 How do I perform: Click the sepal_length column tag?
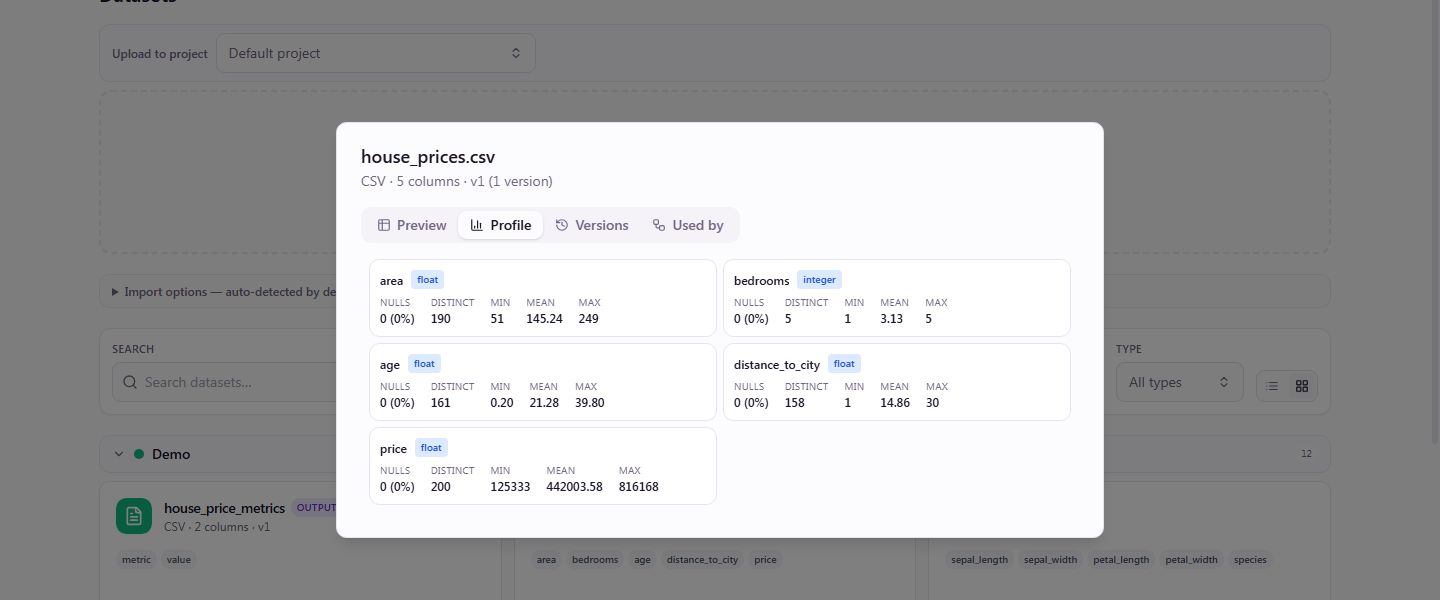(x=979, y=560)
